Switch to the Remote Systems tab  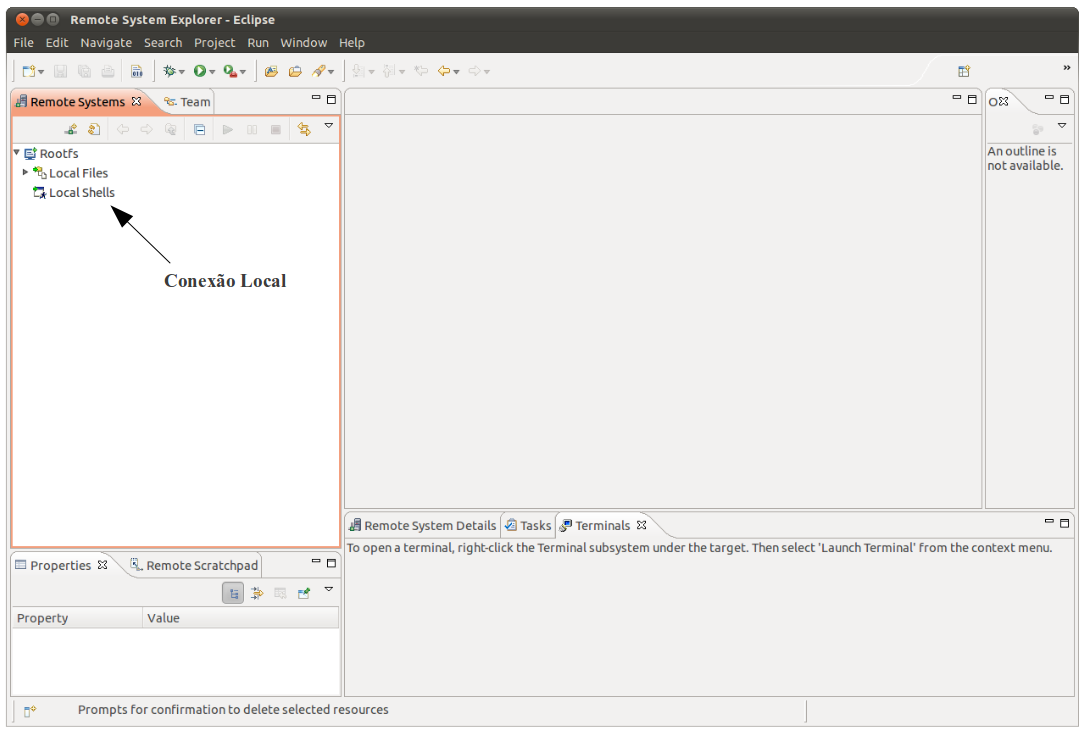click(77, 103)
